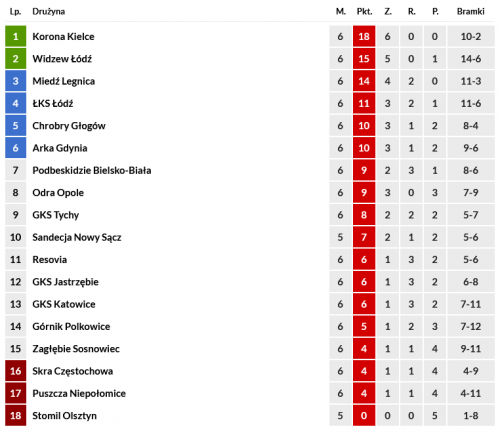Click the green position badge number 1

(x=15, y=36)
